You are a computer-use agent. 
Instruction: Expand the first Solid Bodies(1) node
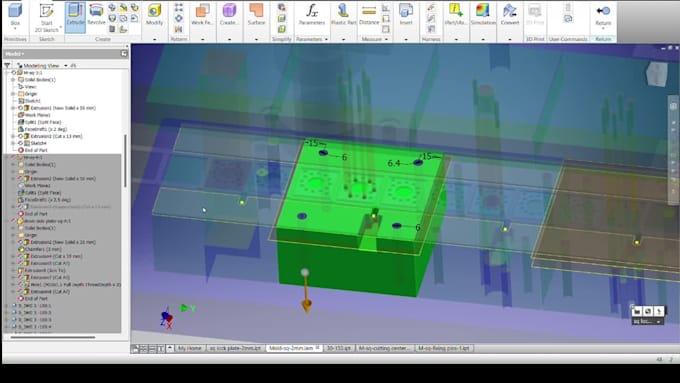pyautogui.click(x=13, y=80)
